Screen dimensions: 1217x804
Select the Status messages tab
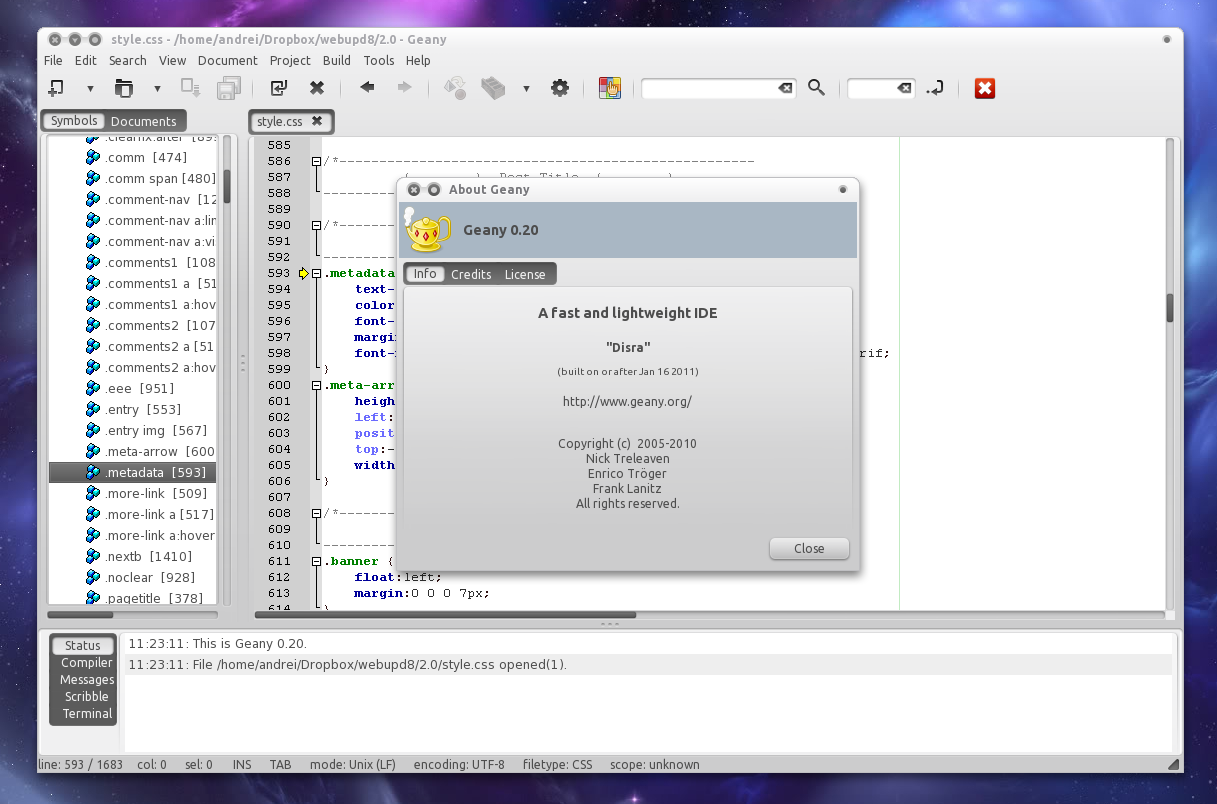[83, 646]
